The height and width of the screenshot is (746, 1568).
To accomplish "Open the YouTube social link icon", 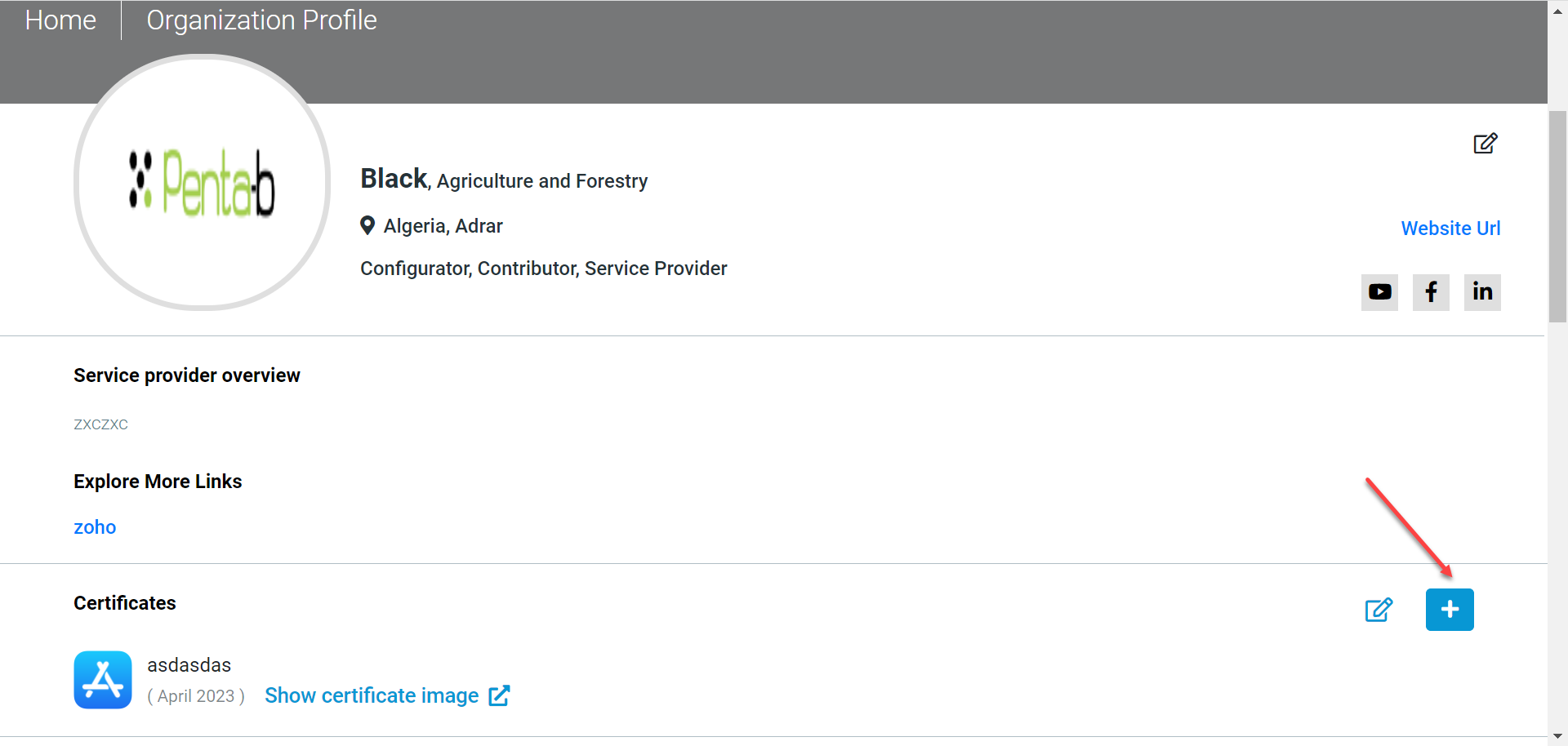I will coord(1379,292).
